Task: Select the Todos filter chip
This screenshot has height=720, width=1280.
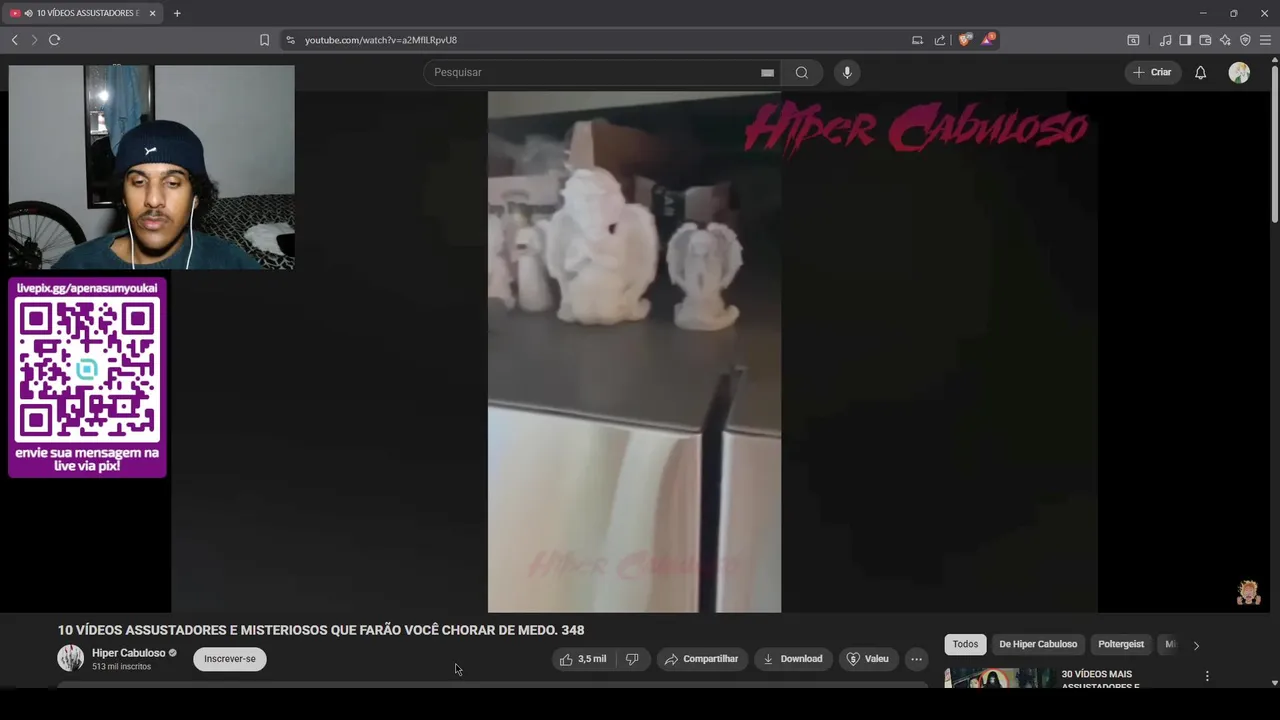Action: (x=965, y=645)
